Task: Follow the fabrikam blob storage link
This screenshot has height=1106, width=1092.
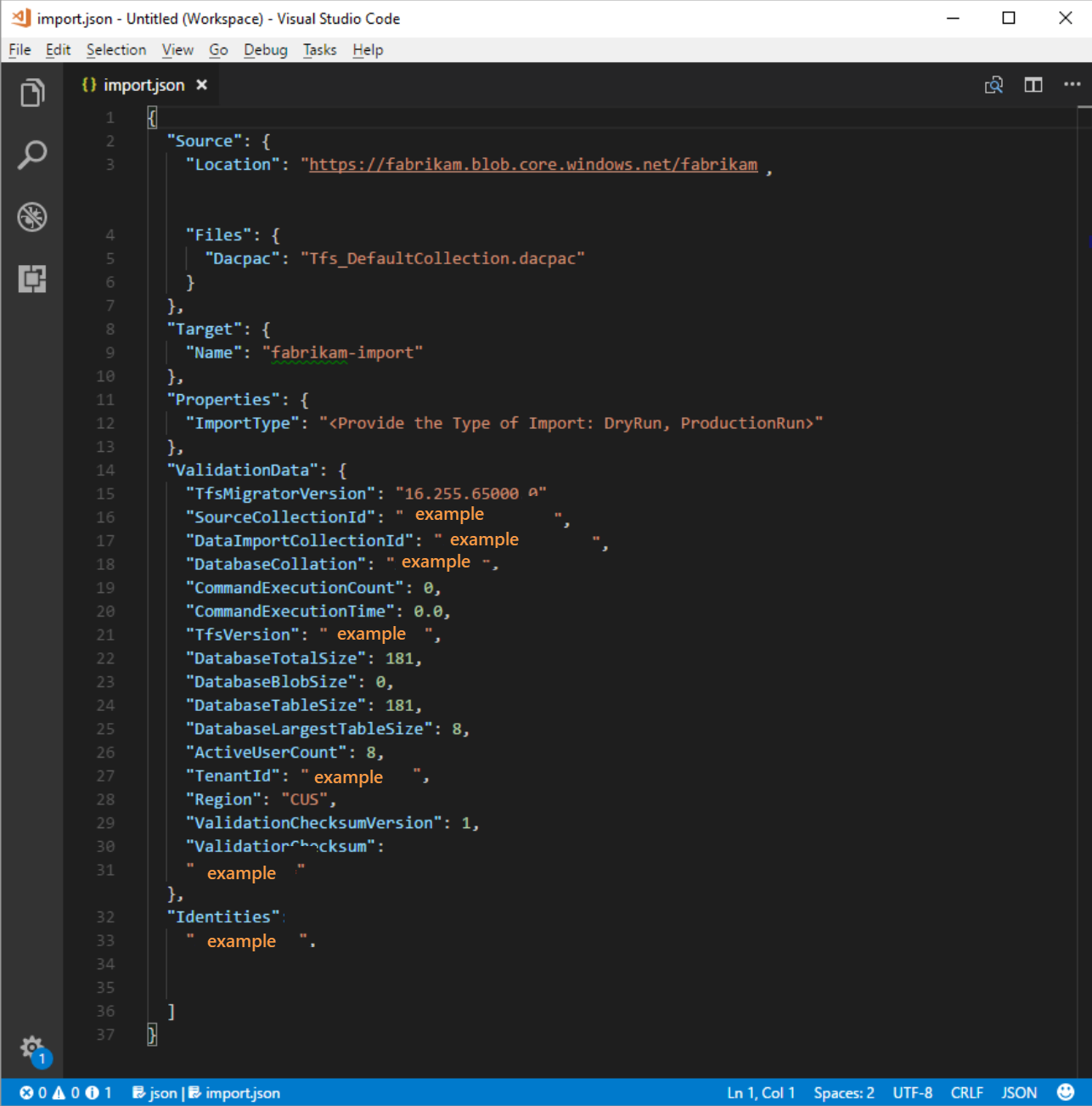Action: [532, 164]
